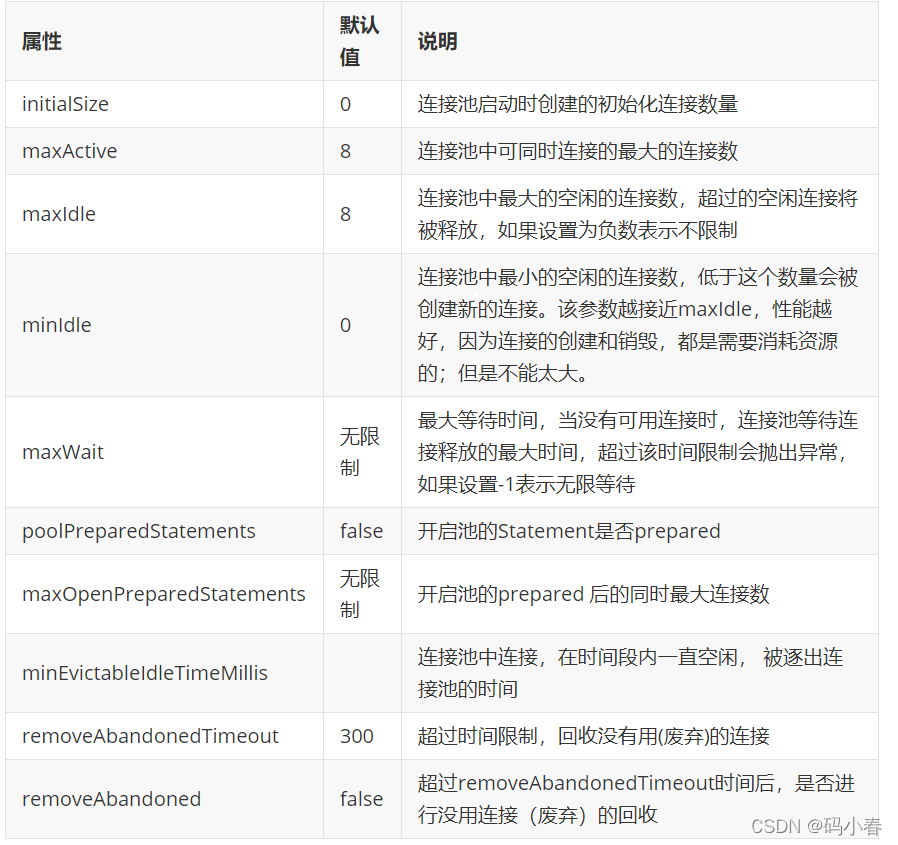Click the 属性 column header
This screenshot has height=845, width=898.
40,41
